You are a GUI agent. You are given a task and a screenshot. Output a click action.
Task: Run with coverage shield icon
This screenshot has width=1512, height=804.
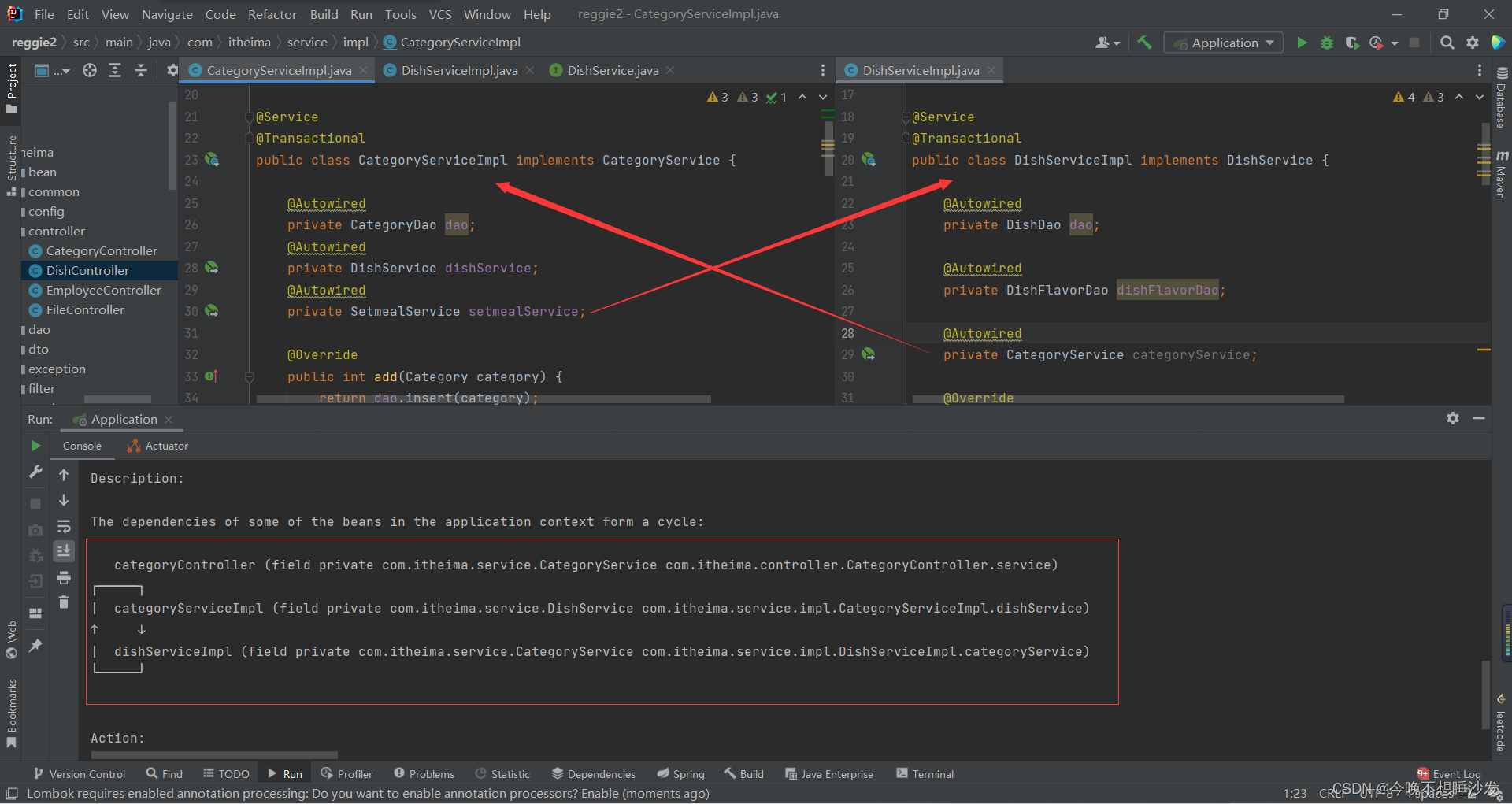pyautogui.click(x=1352, y=43)
